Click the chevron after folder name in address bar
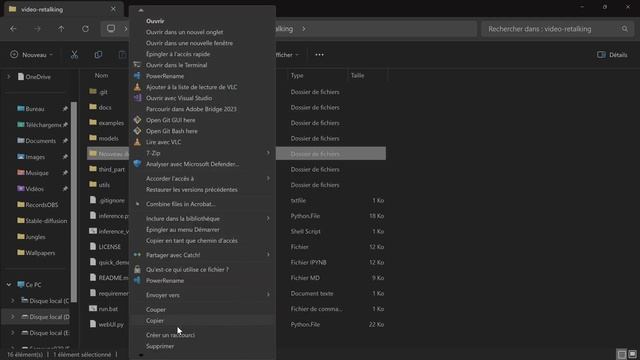640x360 pixels. point(304,29)
